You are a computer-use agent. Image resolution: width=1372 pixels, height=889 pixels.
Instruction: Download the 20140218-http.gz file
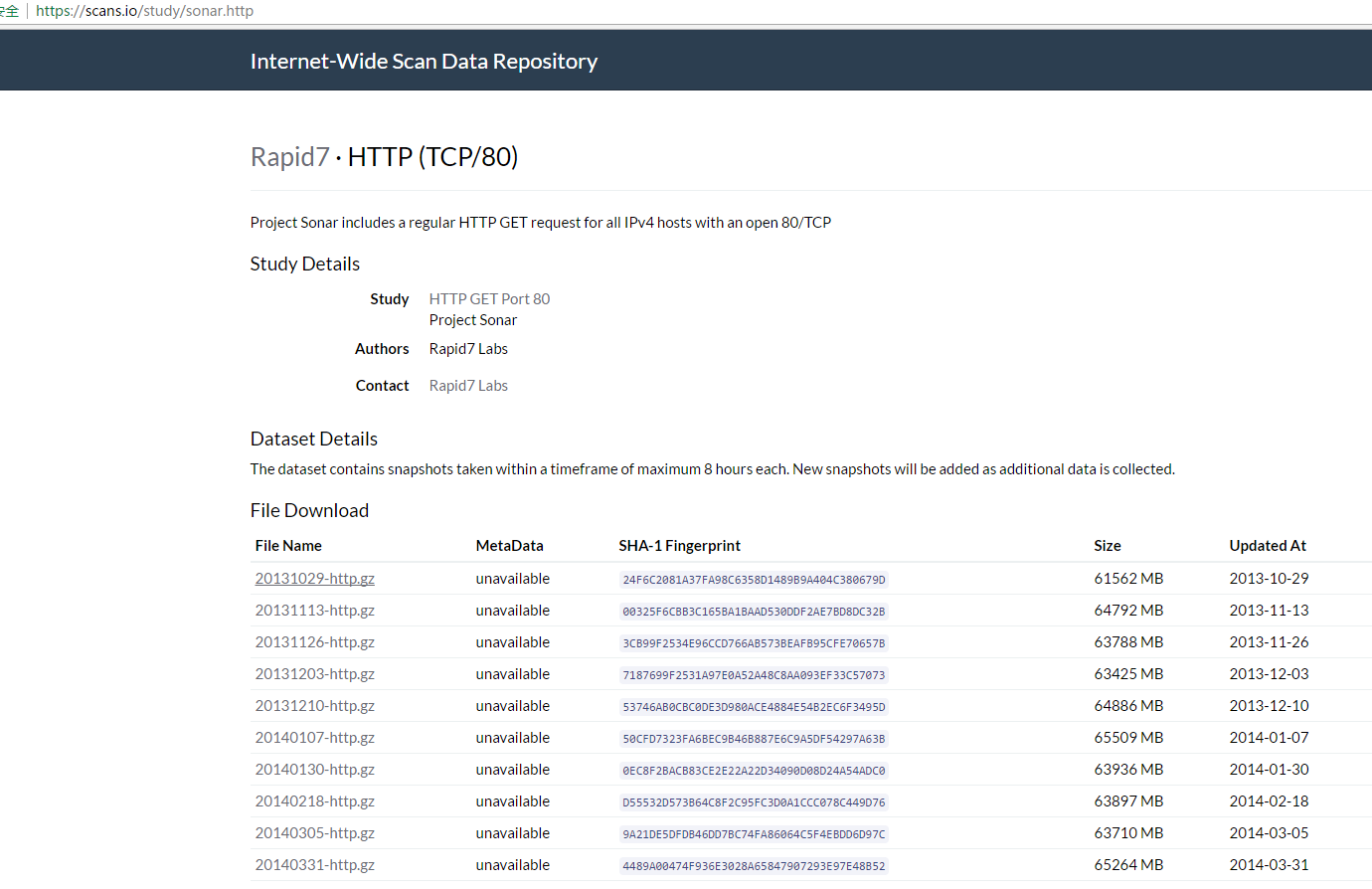(314, 800)
